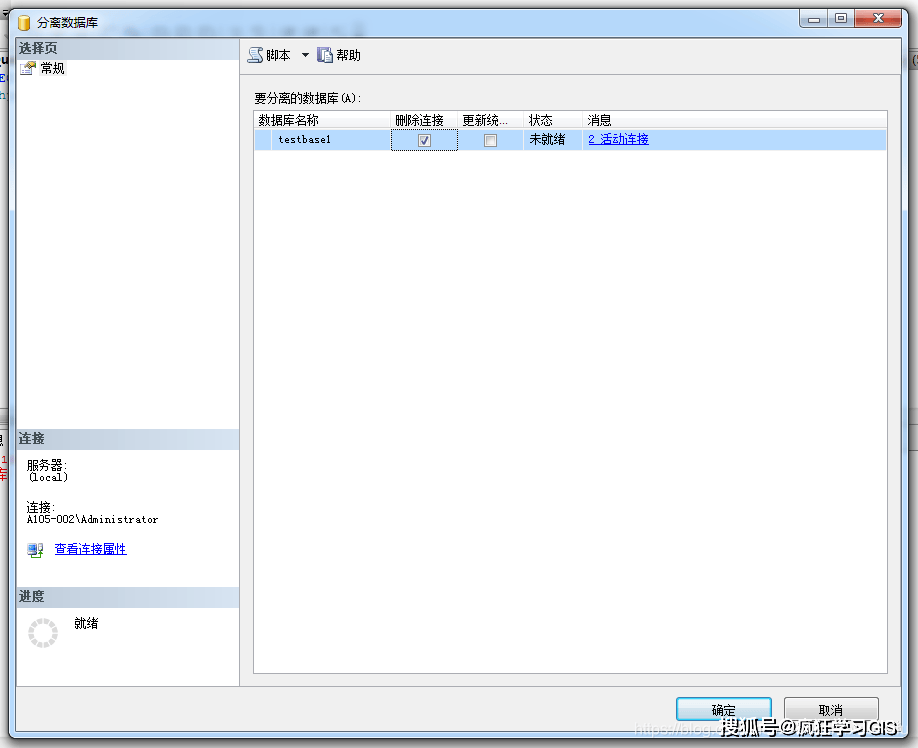Minimize the 分离数据库 window
Viewport: 918px width, 748px height.
813,19
